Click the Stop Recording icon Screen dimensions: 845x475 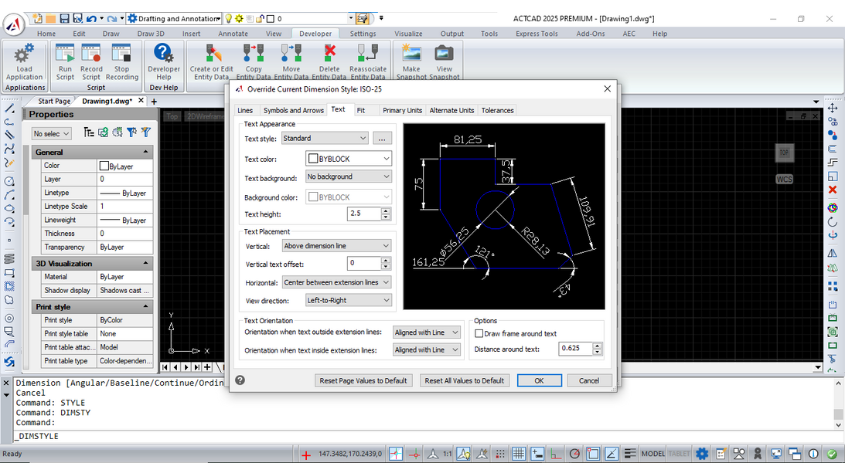(121, 54)
